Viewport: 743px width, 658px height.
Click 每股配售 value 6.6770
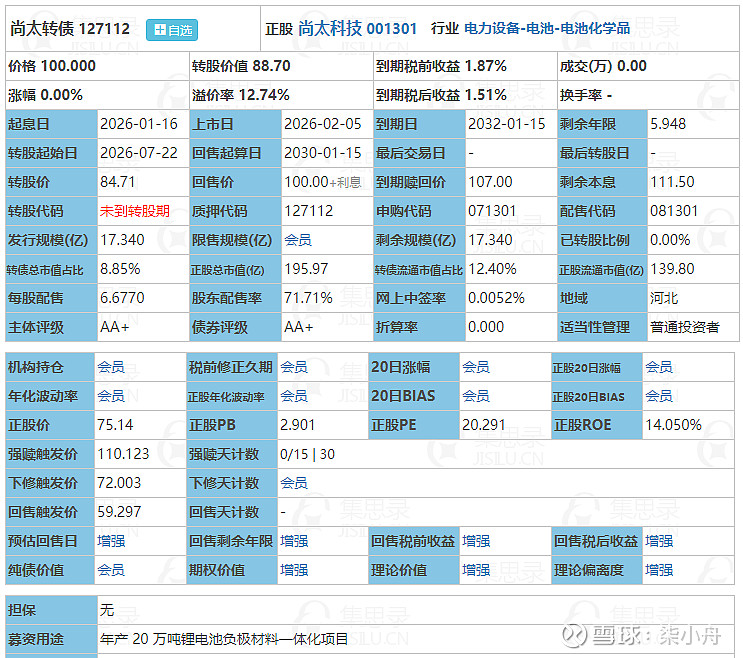point(122,298)
